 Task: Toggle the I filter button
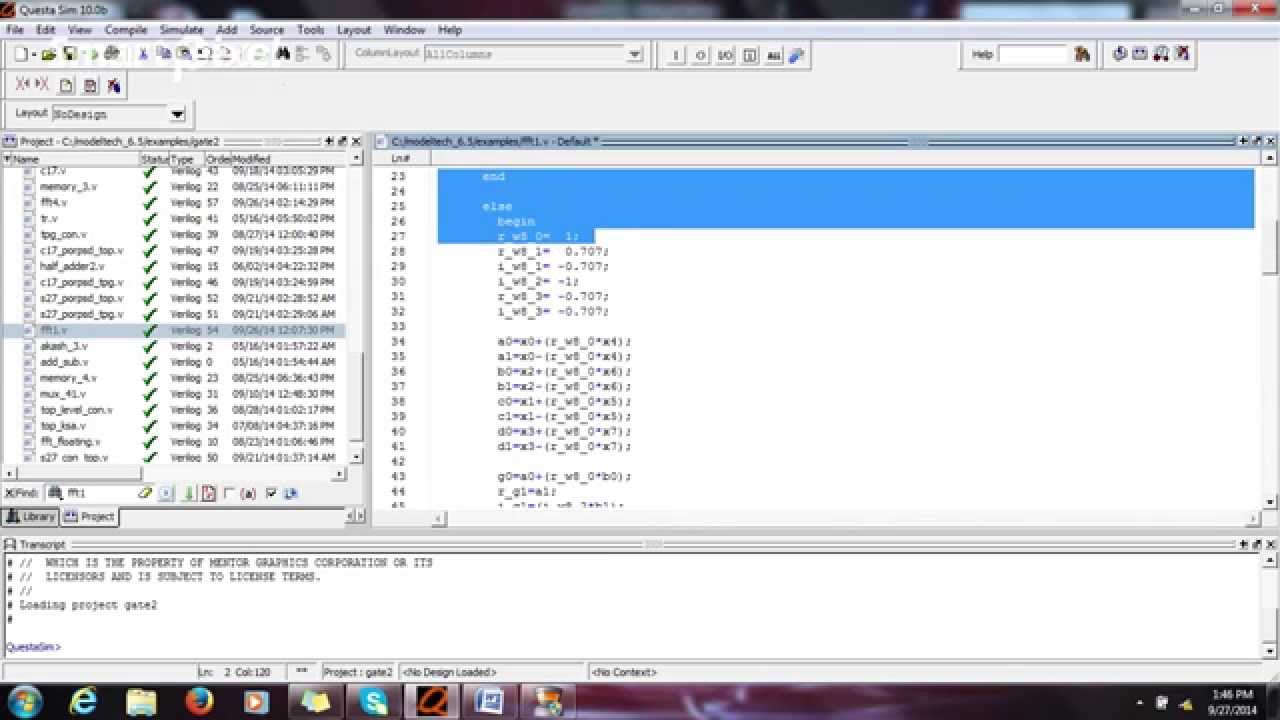(x=676, y=55)
